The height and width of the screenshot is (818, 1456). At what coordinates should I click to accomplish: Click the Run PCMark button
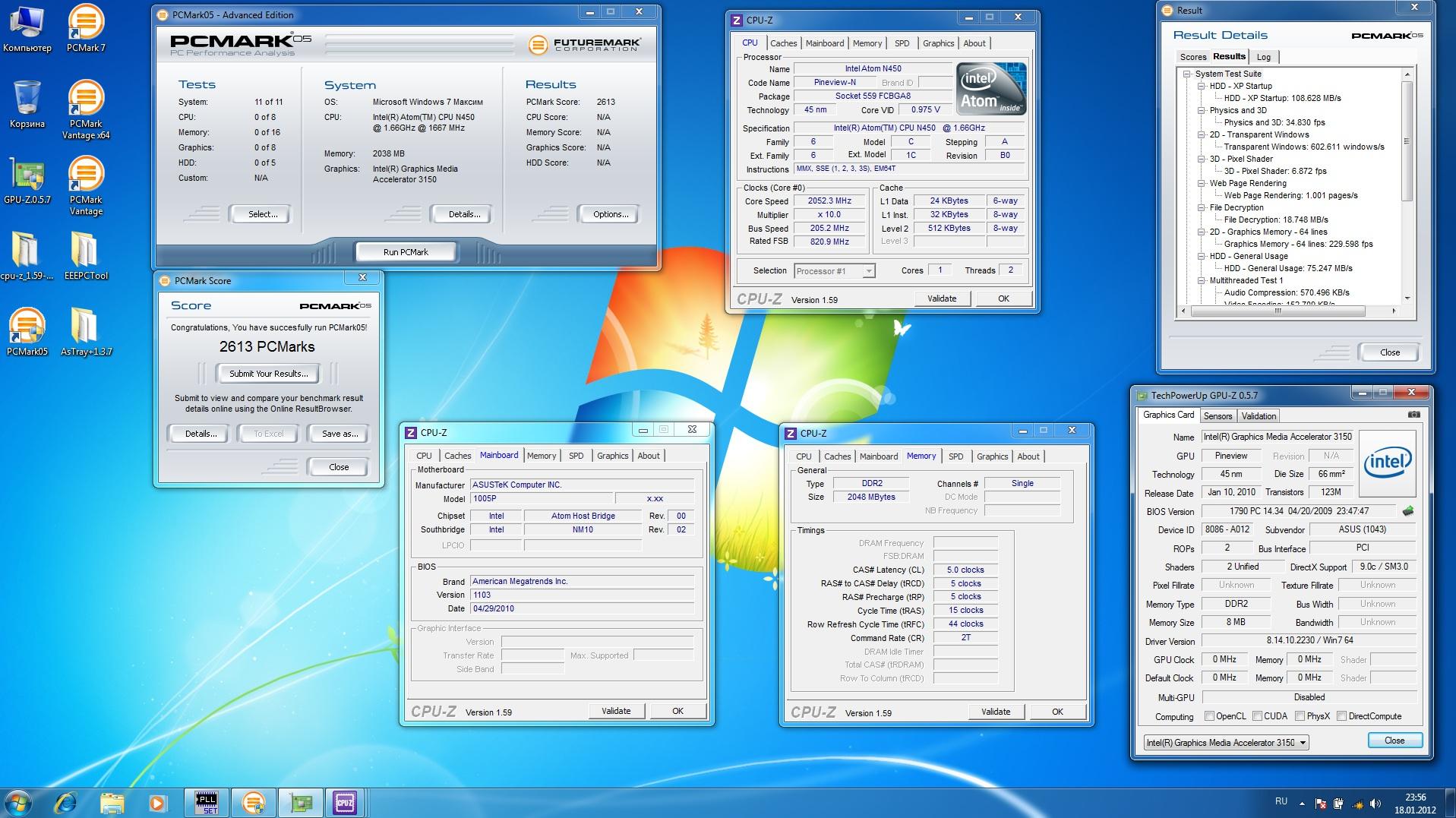coord(406,252)
